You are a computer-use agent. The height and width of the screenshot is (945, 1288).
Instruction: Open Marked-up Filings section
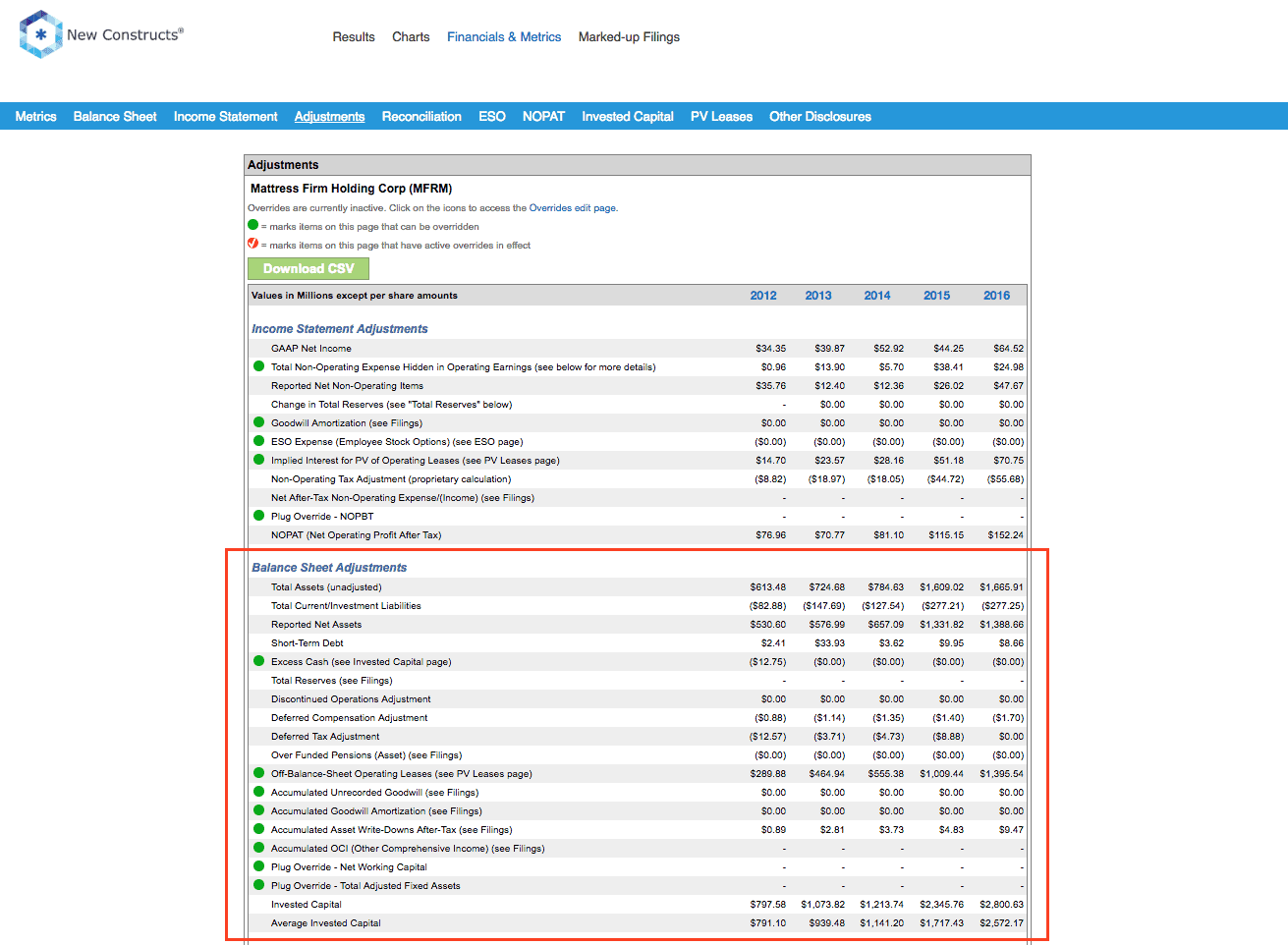[629, 37]
